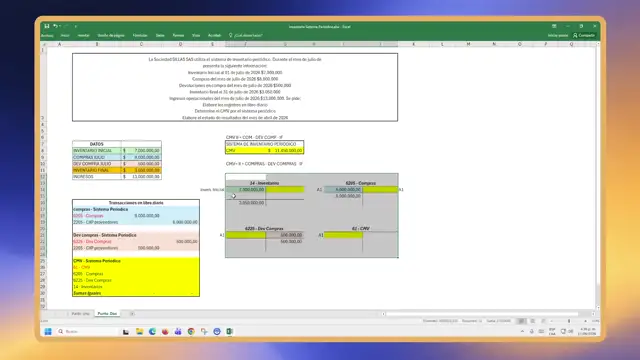Open the Diseño de página tab
Image resolution: width=640 pixels, height=360 pixels.
coord(111,36)
